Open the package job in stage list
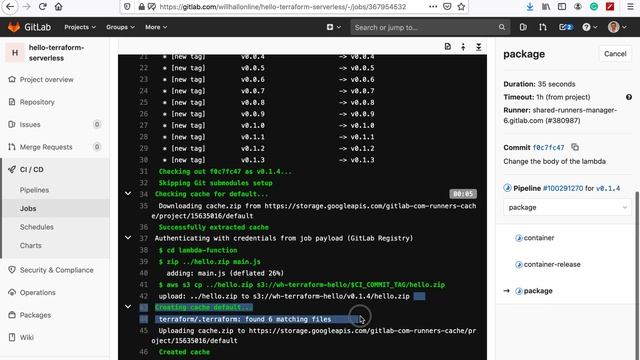 (538, 291)
